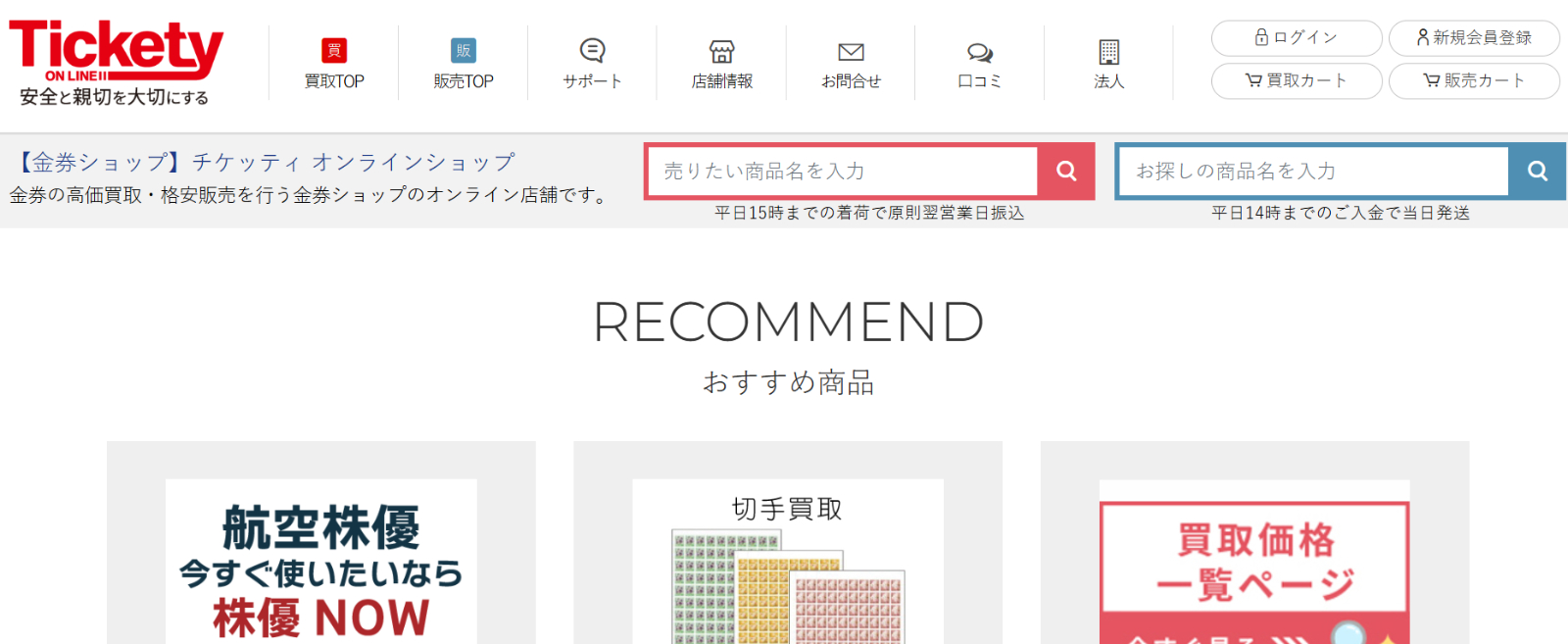Click the 新規会員登録 button

(1473, 38)
